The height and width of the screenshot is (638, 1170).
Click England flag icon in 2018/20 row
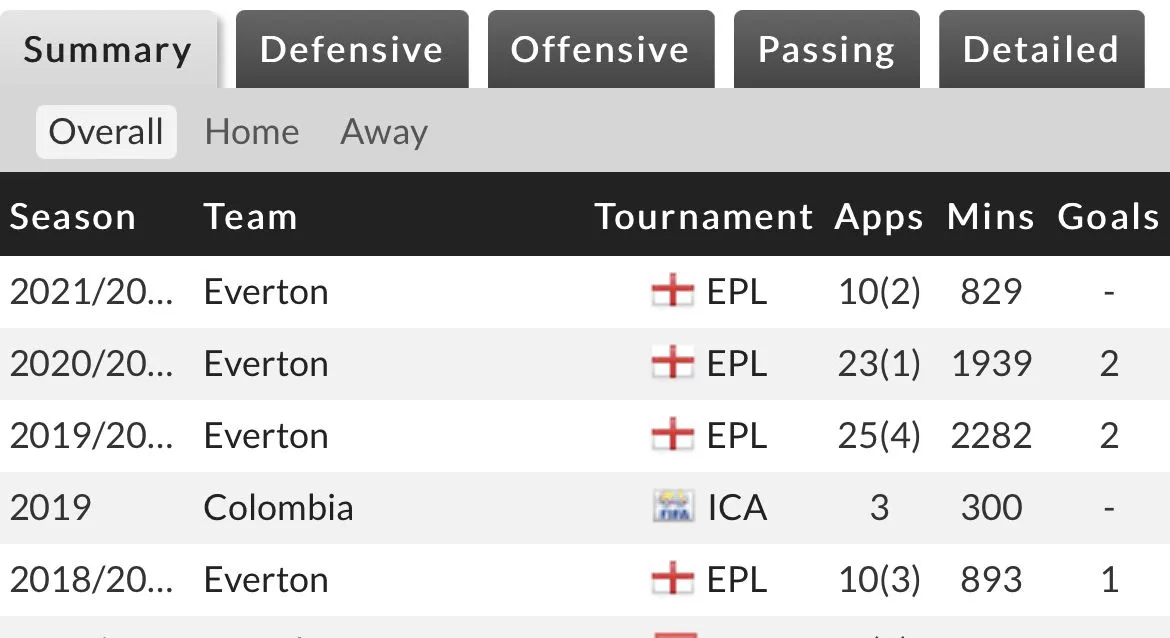[671, 580]
